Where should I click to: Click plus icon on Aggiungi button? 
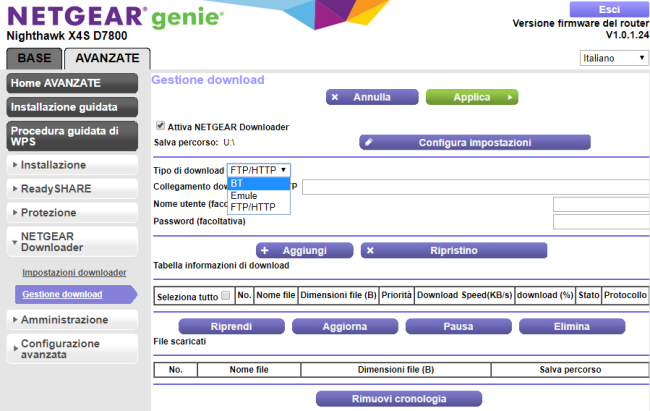(x=265, y=250)
